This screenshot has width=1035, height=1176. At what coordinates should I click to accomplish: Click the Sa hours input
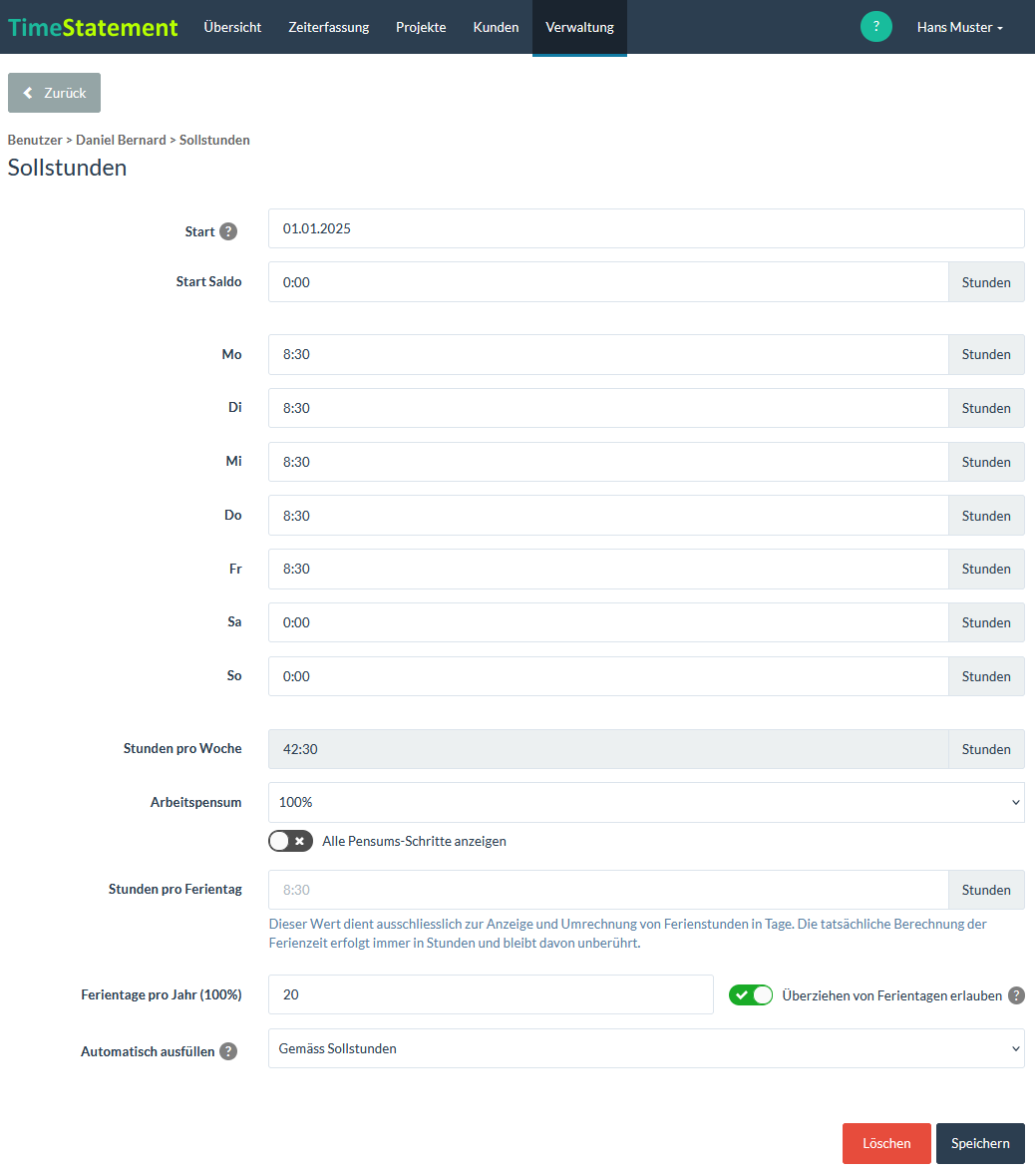(x=608, y=622)
